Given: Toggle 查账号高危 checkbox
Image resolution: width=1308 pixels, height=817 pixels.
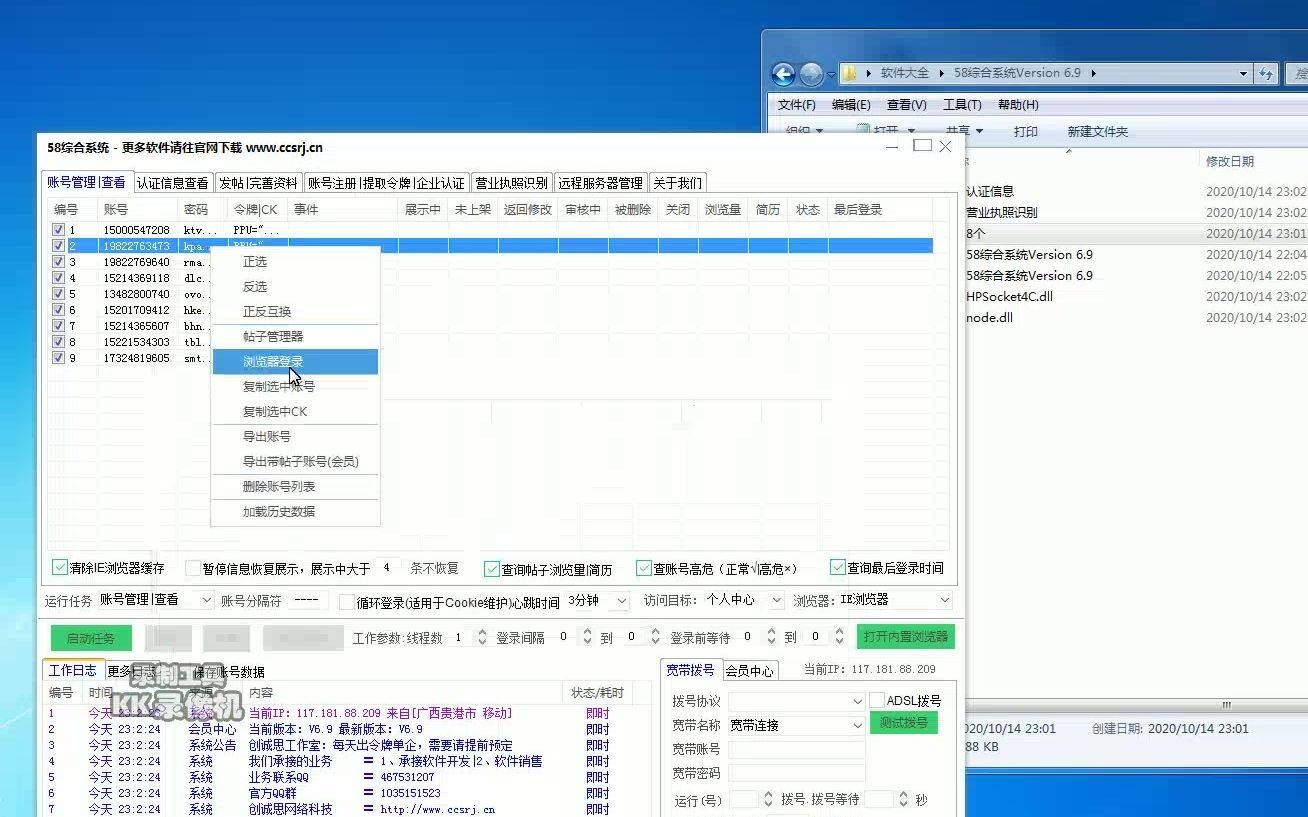Looking at the screenshot, I should (x=644, y=567).
